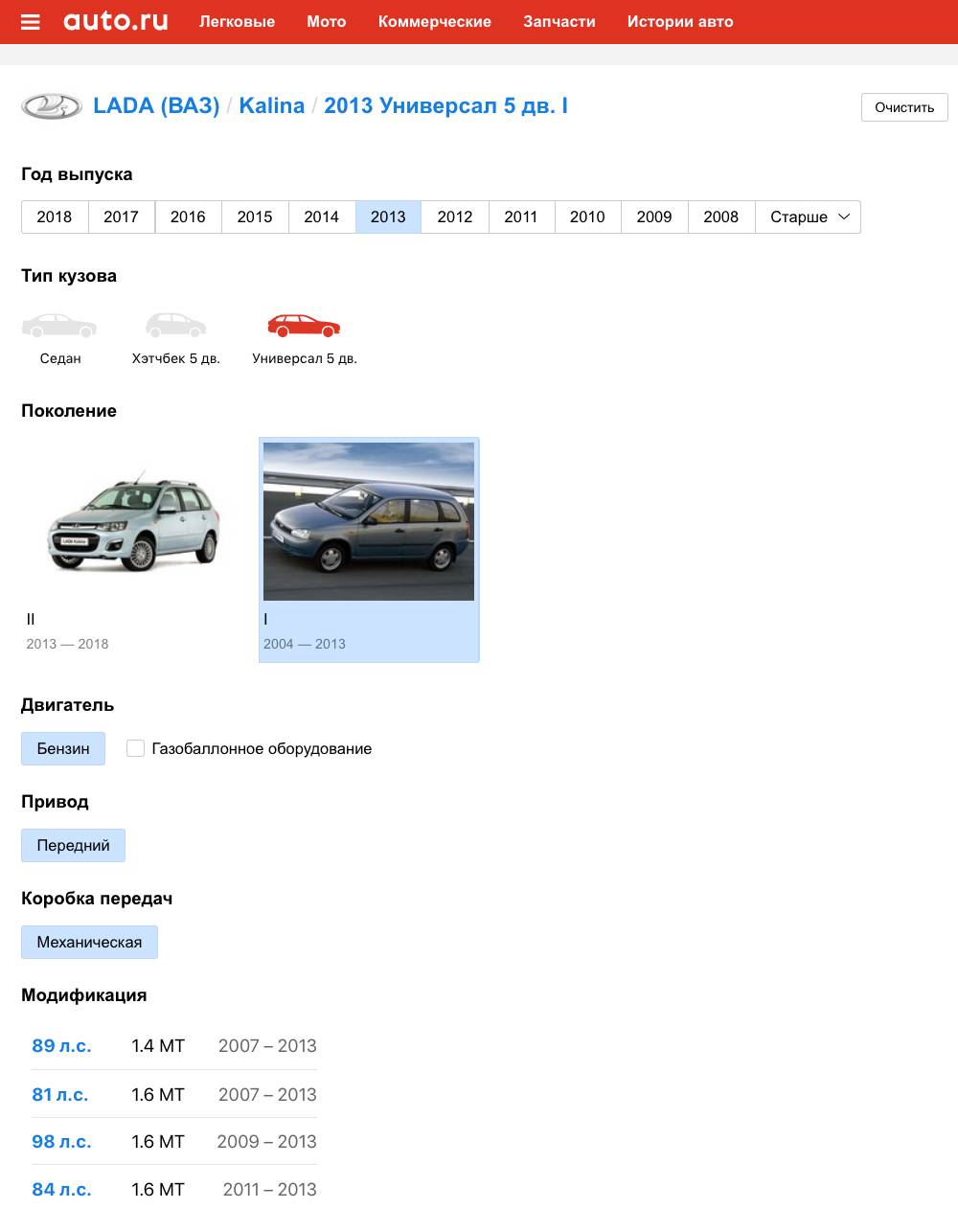The width and height of the screenshot is (958, 1232).
Task: Select year 2008
Action: point(721,217)
